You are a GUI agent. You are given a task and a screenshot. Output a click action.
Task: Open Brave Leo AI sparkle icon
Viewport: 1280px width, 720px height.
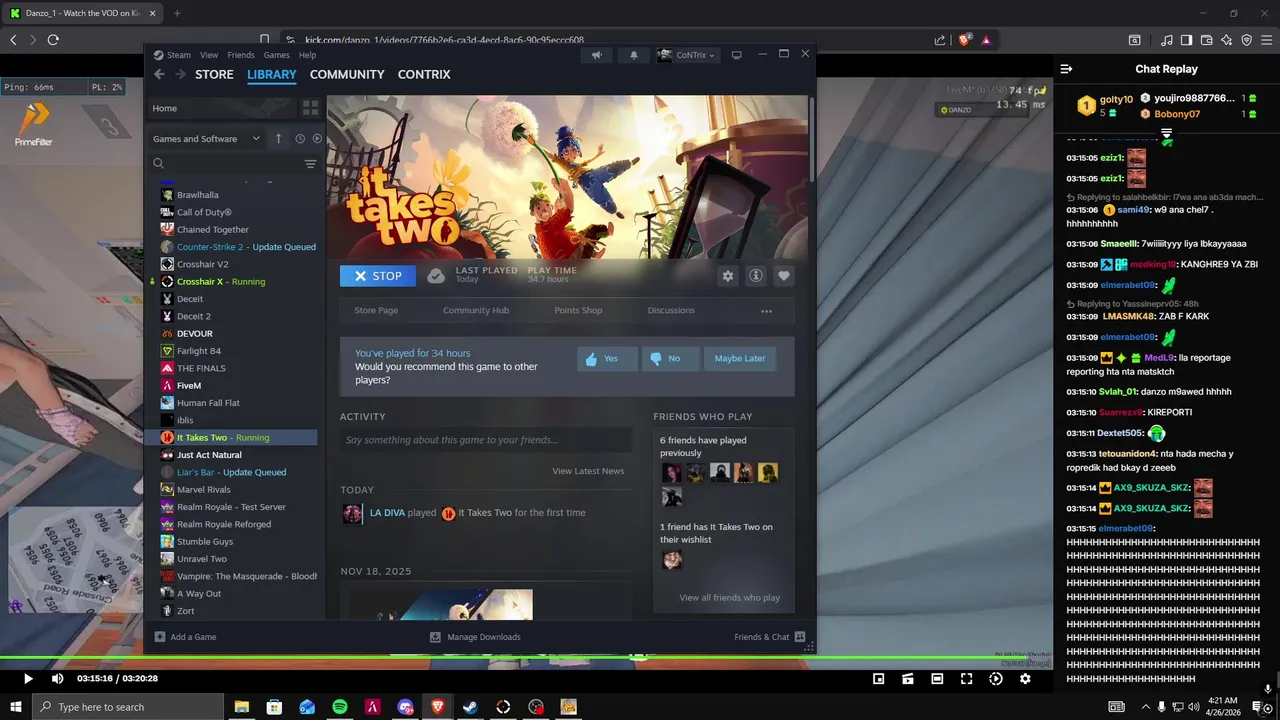1227,40
